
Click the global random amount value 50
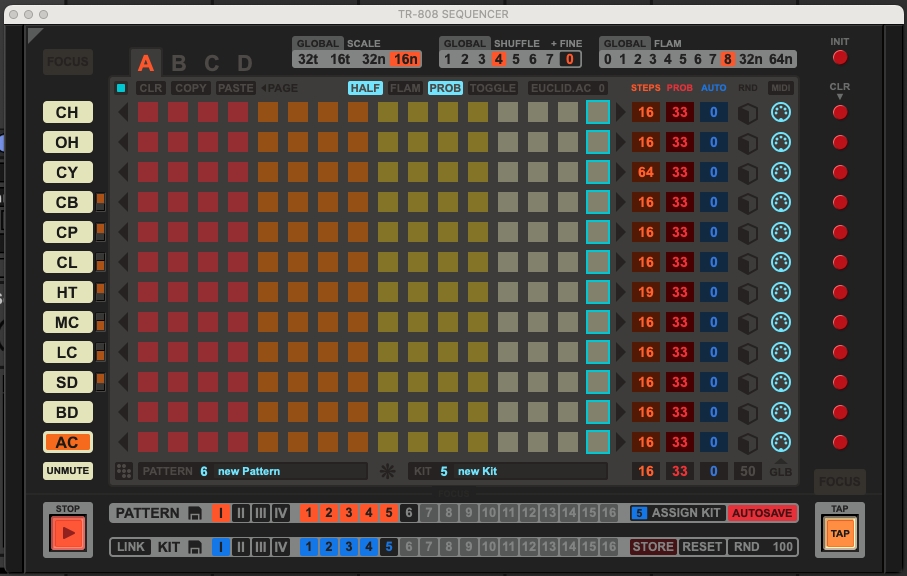pos(747,471)
